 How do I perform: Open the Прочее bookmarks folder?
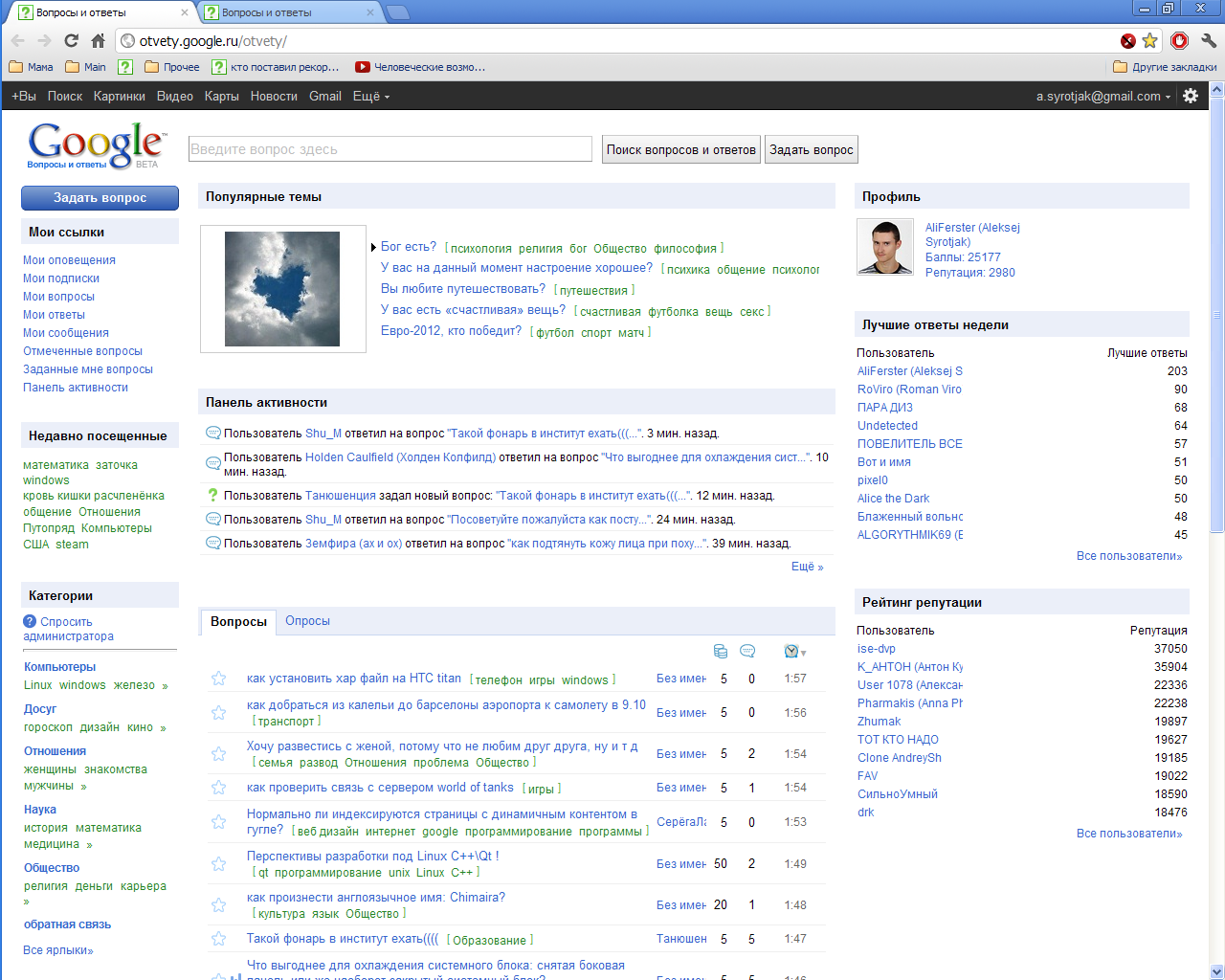pos(172,67)
